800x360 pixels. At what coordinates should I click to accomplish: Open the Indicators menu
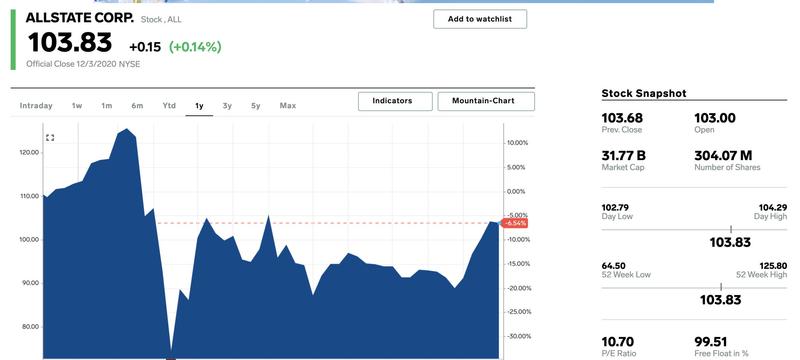pyautogui.click(x=395, y=101)
